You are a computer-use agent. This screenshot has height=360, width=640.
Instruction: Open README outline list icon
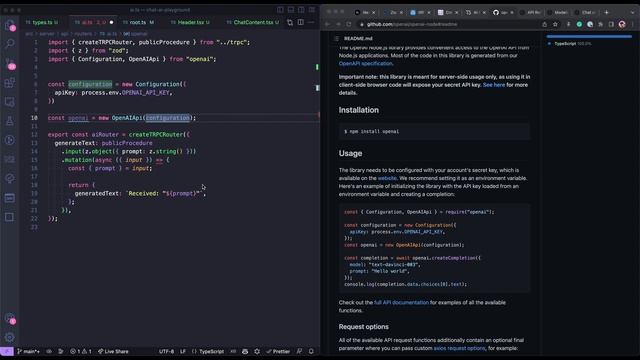click(x=336, y=38)
